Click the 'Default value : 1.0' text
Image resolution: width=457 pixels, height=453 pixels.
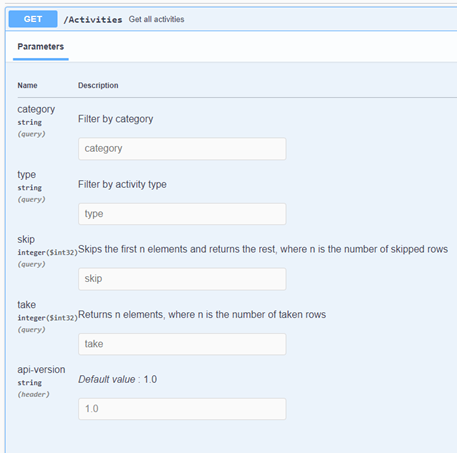[117, 379]
